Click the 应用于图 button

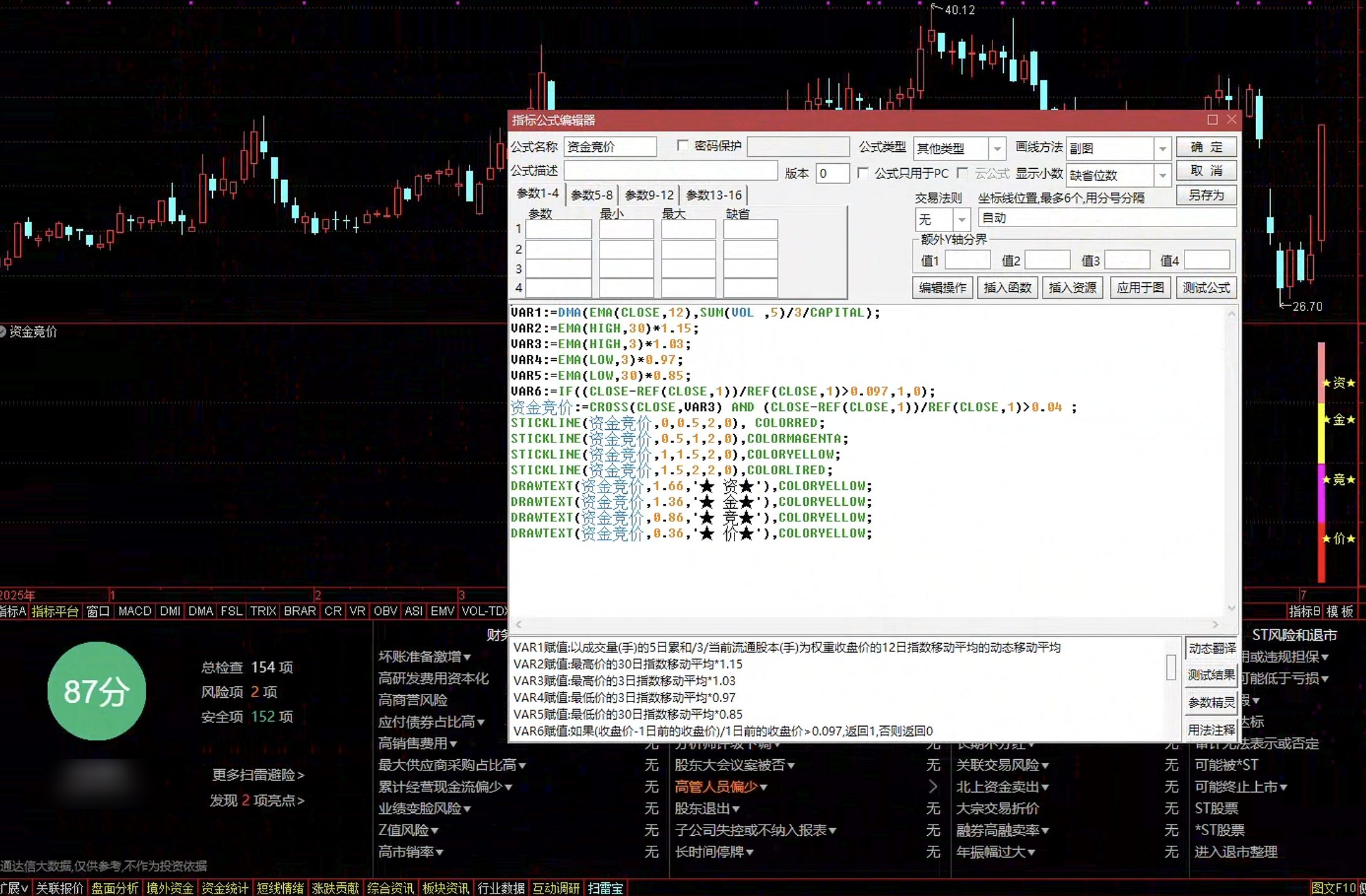coord(1139,287)
